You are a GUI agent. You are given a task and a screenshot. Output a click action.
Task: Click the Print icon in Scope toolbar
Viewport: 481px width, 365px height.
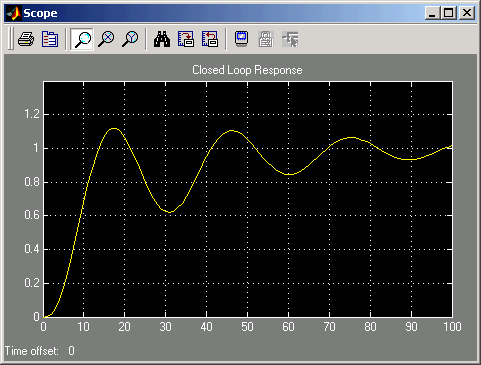coord(26,39)
